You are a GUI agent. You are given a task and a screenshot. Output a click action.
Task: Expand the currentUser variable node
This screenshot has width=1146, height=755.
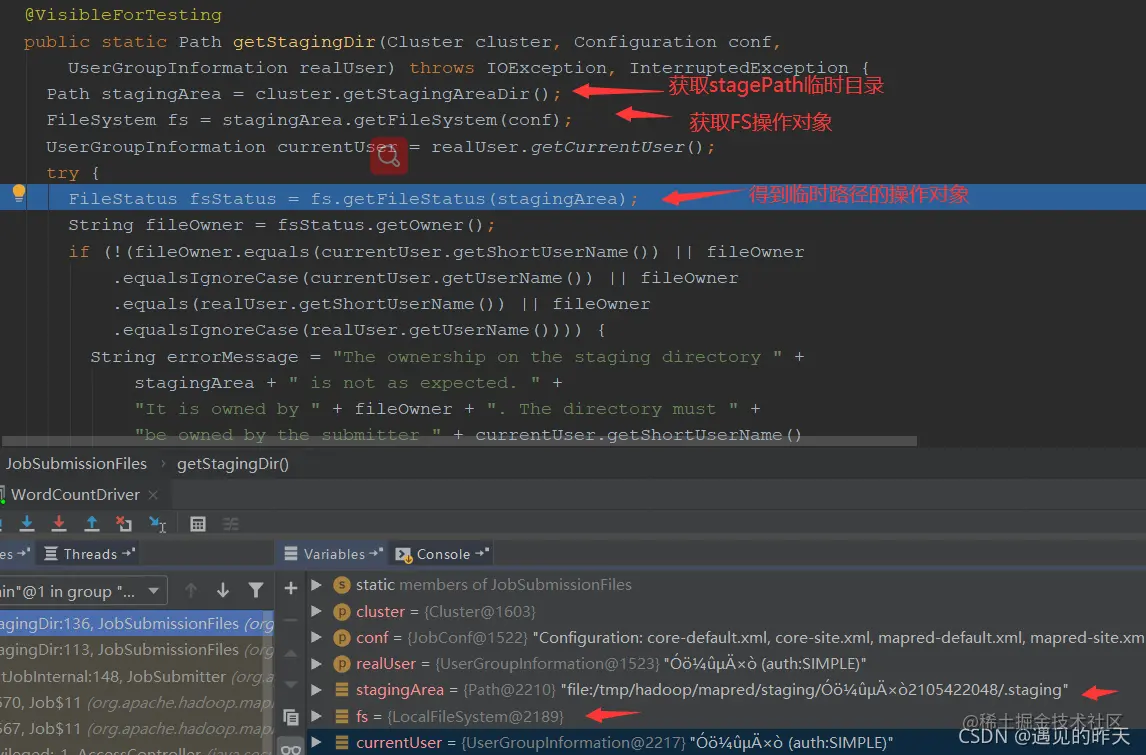(x=316, y=743)
